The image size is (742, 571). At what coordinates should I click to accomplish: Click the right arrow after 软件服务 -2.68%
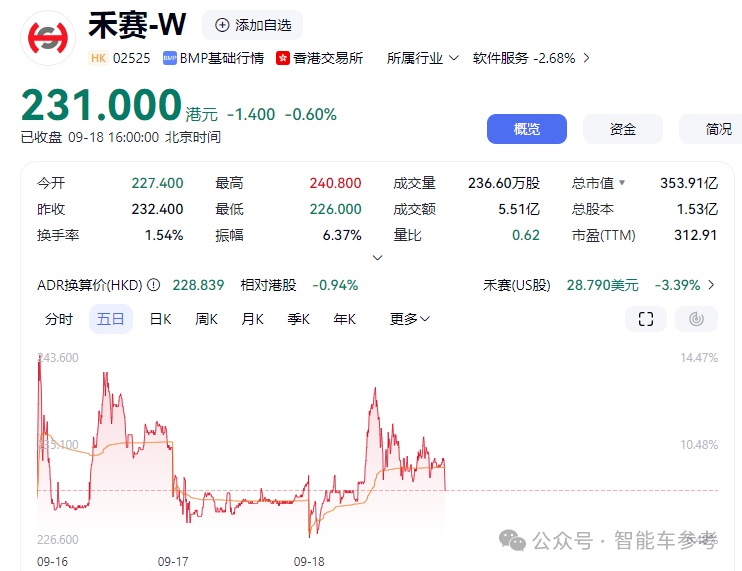[586, 58]
